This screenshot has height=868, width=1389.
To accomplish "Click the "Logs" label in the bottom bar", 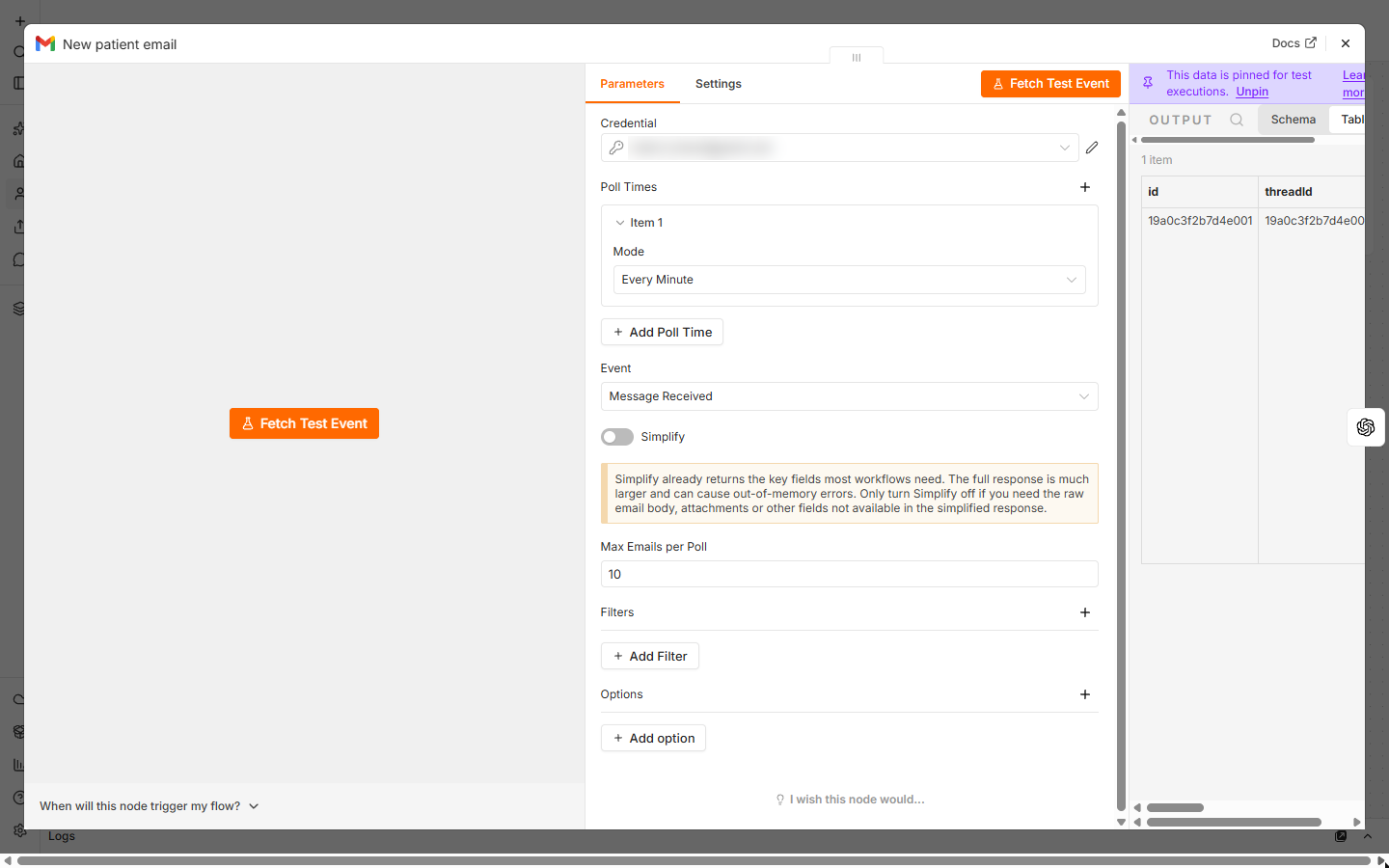I will pyautogui.click(x=61, y=836).
